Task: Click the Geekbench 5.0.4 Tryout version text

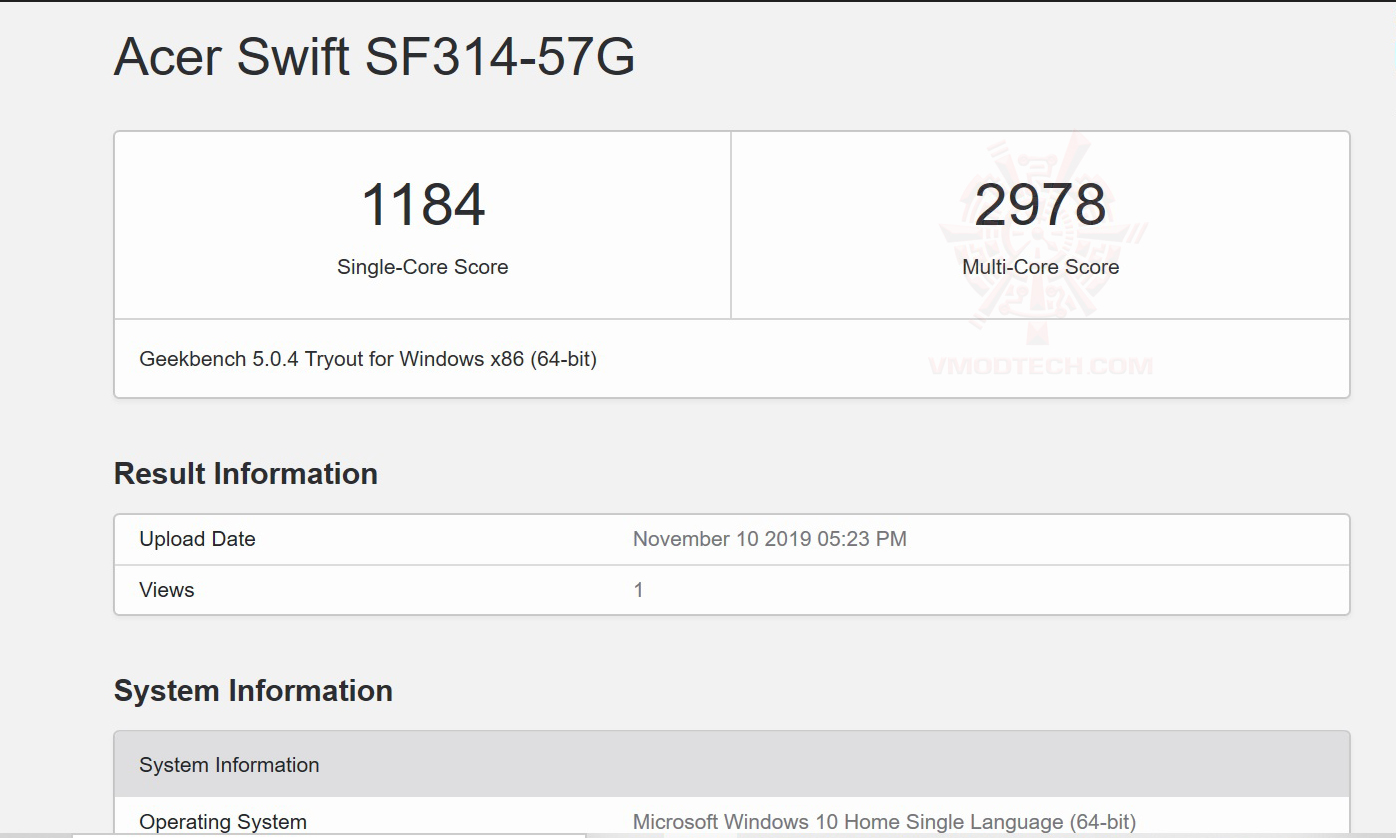Action: point(368,359)
